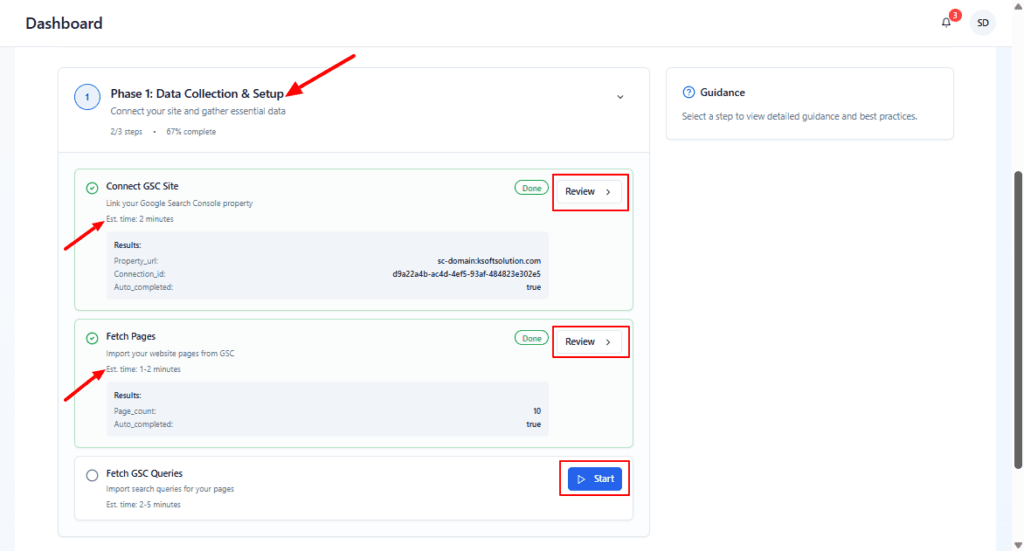The width and height of the screenshot is (1024, 551).
Task: Collapse Phase 1 section with chevron
Action: tap(620, 97)
